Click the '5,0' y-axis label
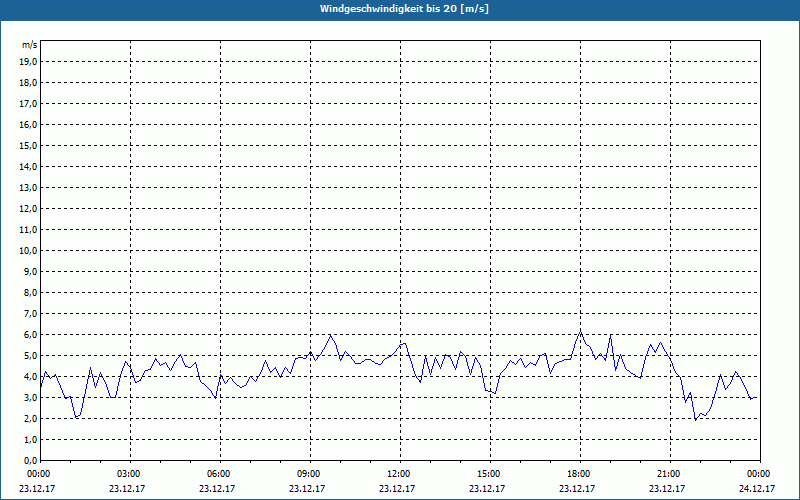 (31, 356)
